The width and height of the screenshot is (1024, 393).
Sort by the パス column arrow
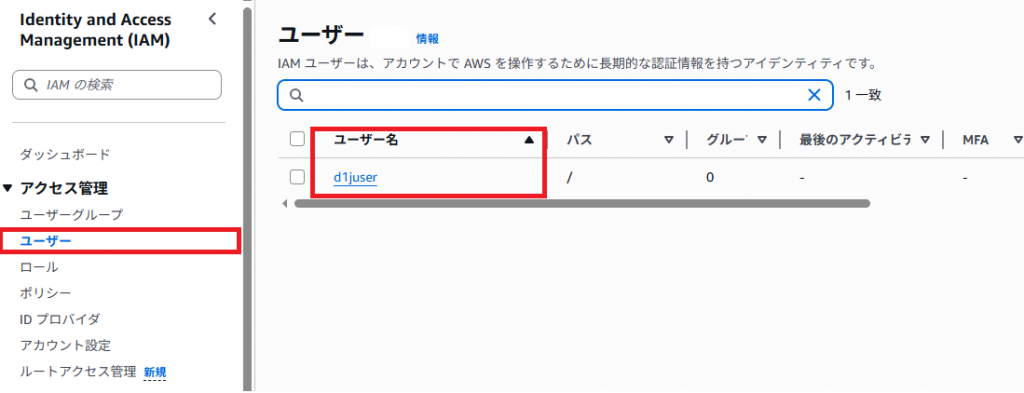pos(669,140)
